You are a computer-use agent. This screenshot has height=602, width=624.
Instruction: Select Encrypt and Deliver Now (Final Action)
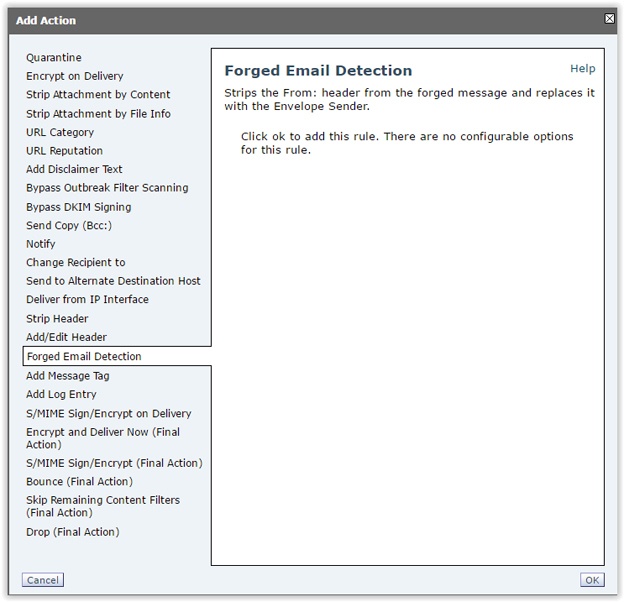coord(103,438)
